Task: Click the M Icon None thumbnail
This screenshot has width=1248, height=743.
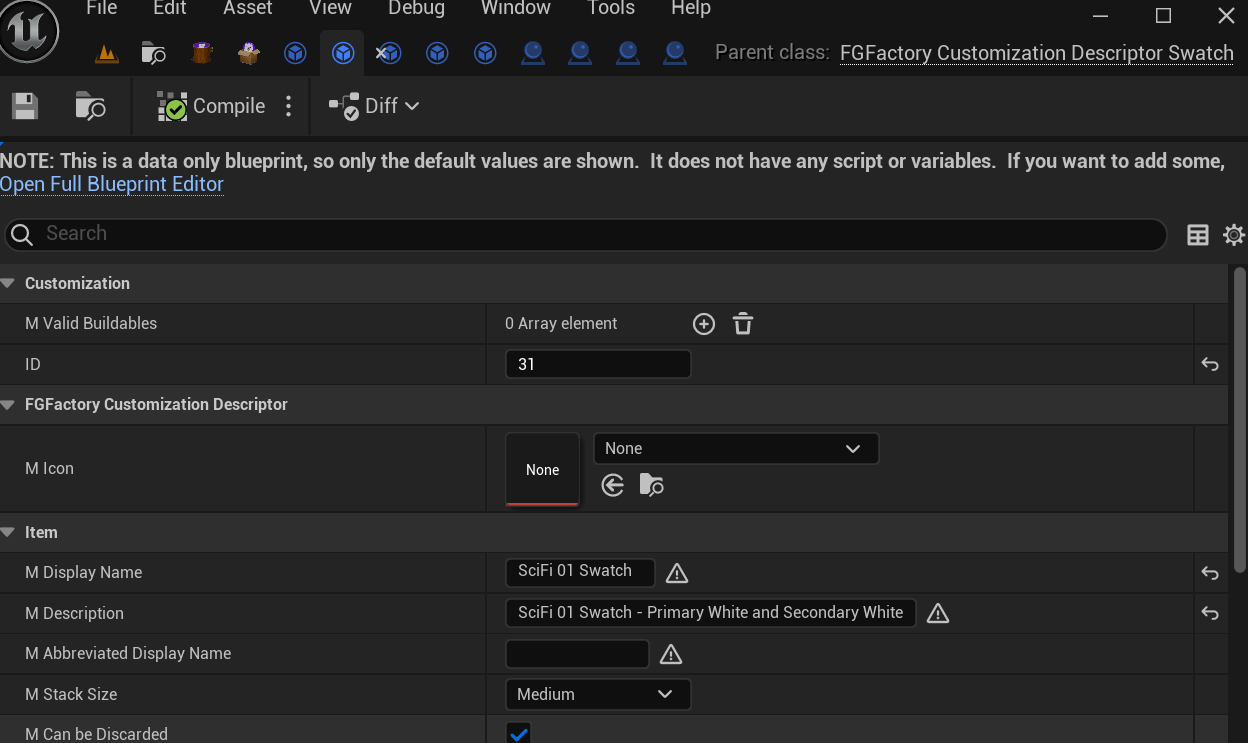Action: (542, 469)
